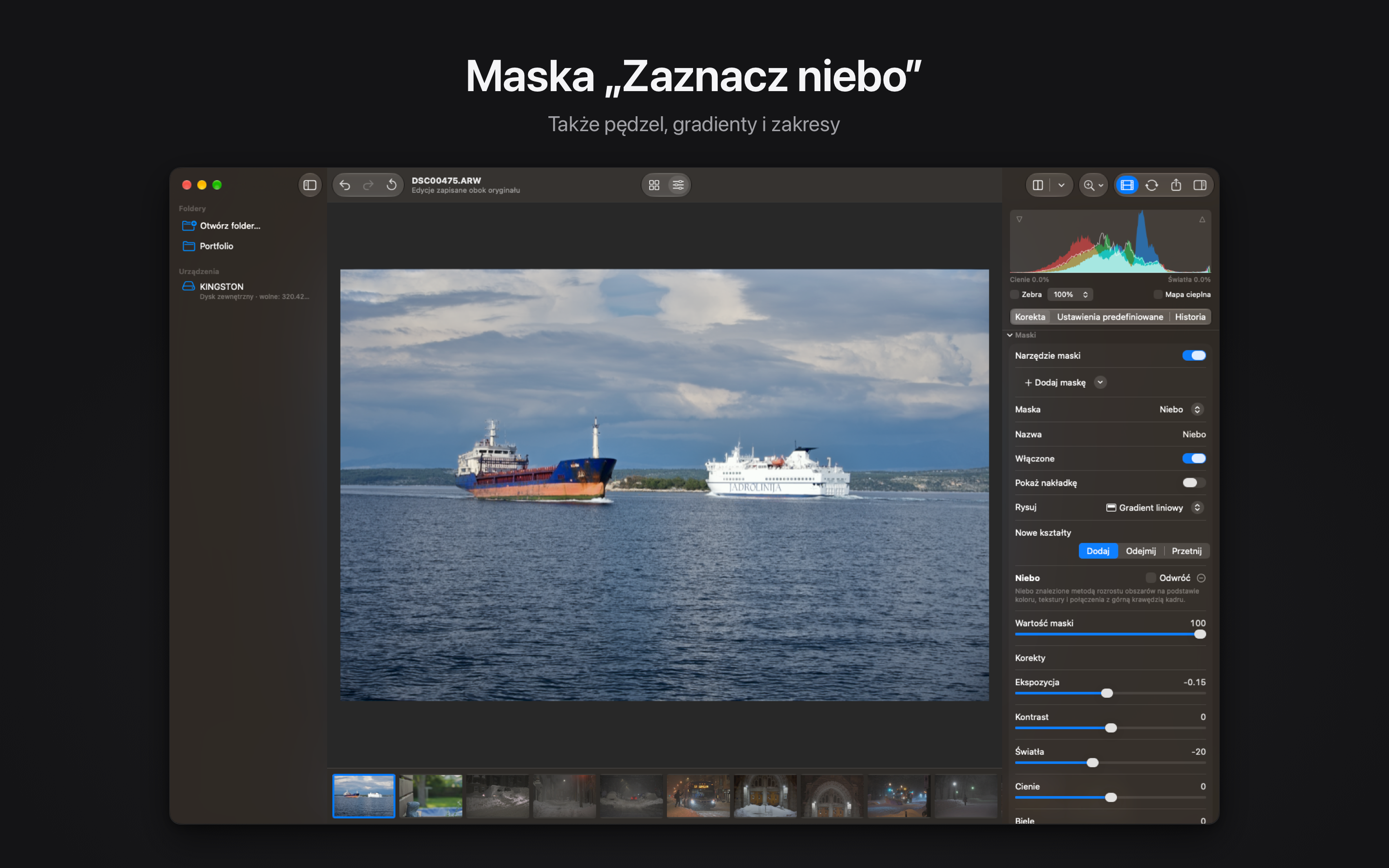Click the share export icon
The height and width of the screenshot is (868, 1389).
click(x=1176, y=185)
